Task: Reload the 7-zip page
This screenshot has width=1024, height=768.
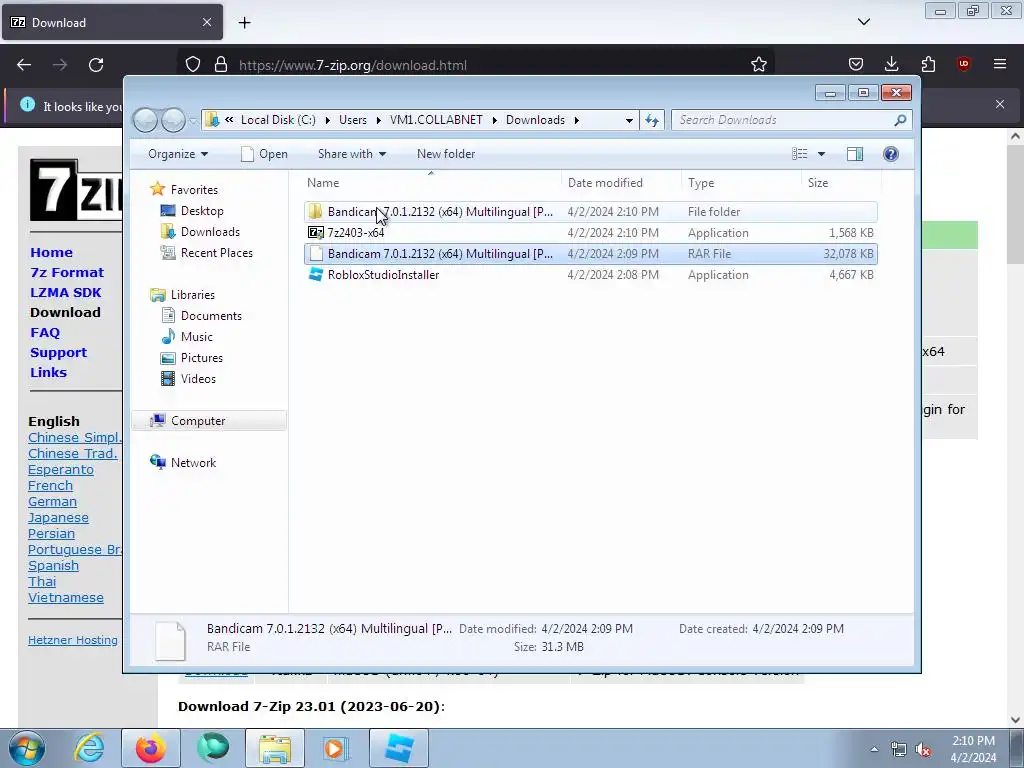Action: [96, 65]
